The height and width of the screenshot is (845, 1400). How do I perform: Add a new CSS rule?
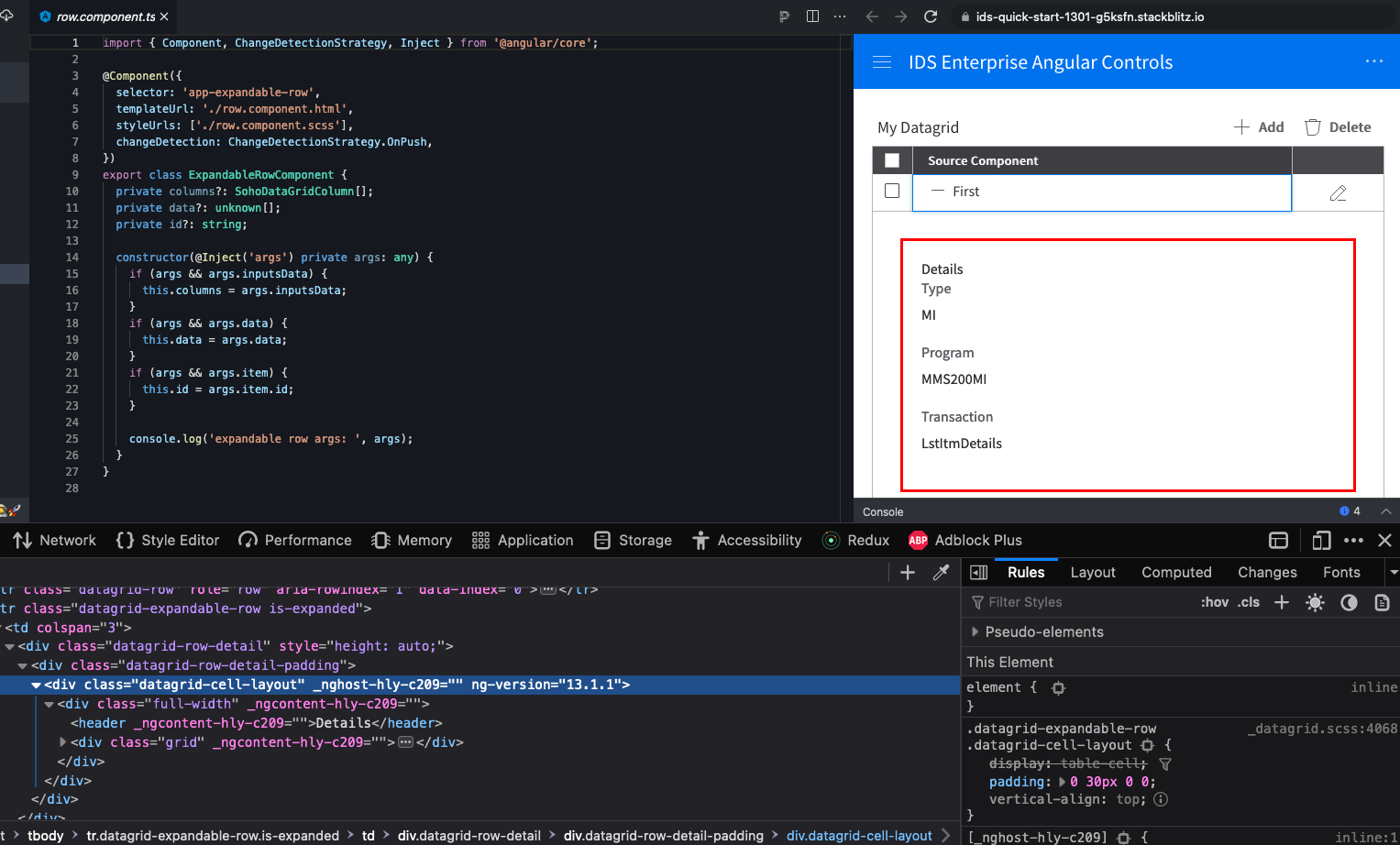point(1282,602)
